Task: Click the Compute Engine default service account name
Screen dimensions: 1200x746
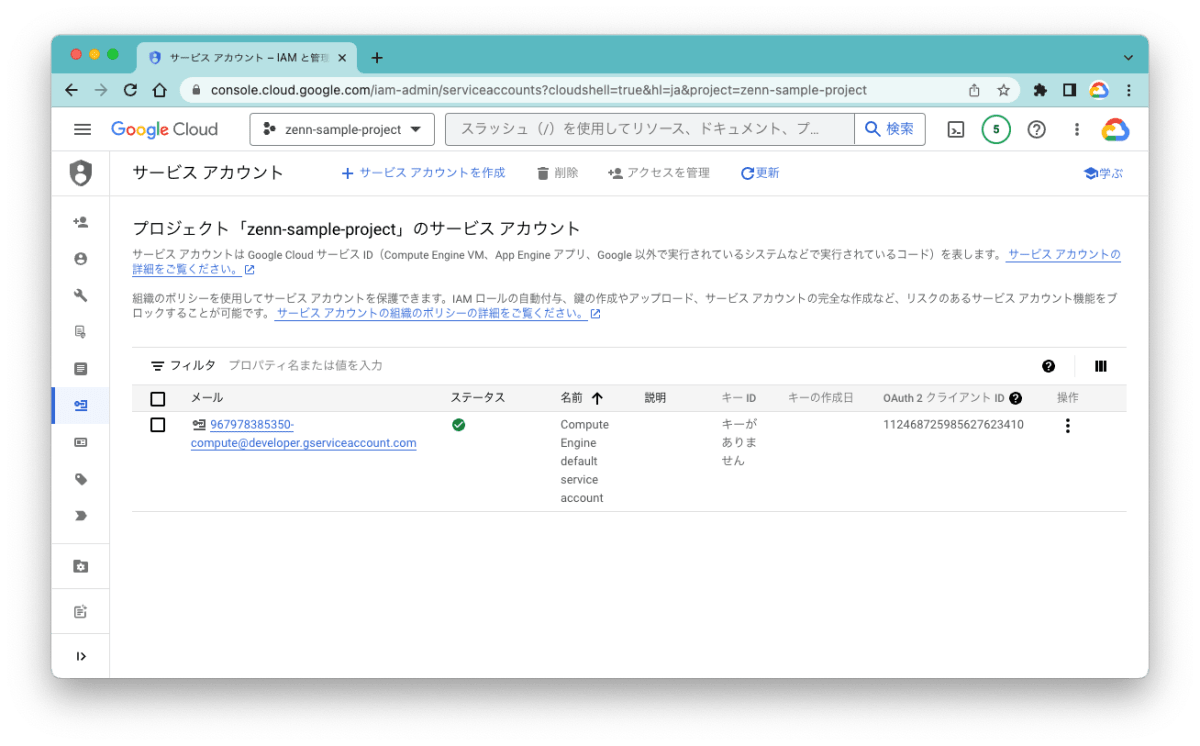Action: pyautogui.click(x=585, y=461)
